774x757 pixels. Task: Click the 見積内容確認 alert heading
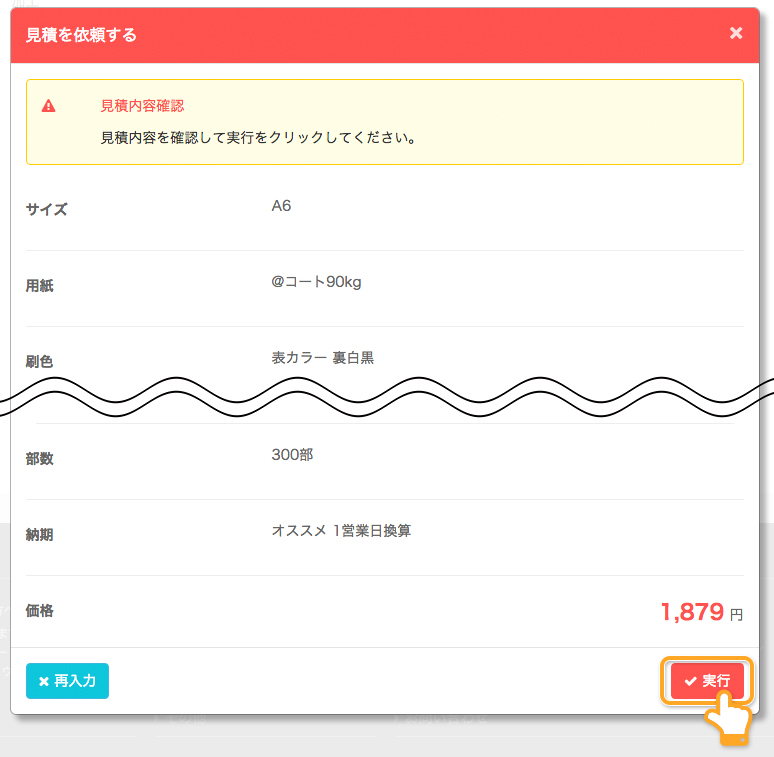click(x=142, y=106)
